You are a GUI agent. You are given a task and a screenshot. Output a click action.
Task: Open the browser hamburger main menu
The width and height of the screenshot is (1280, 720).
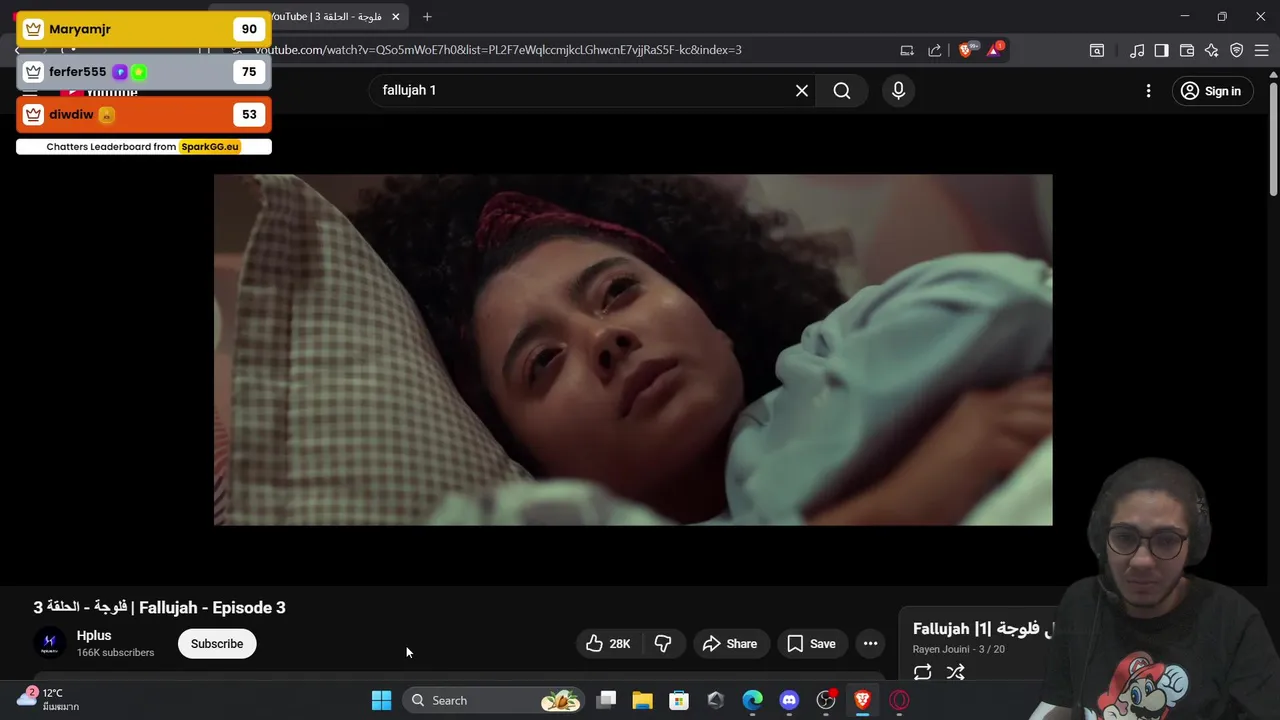pyautogui.click(x=1261, y=50)
